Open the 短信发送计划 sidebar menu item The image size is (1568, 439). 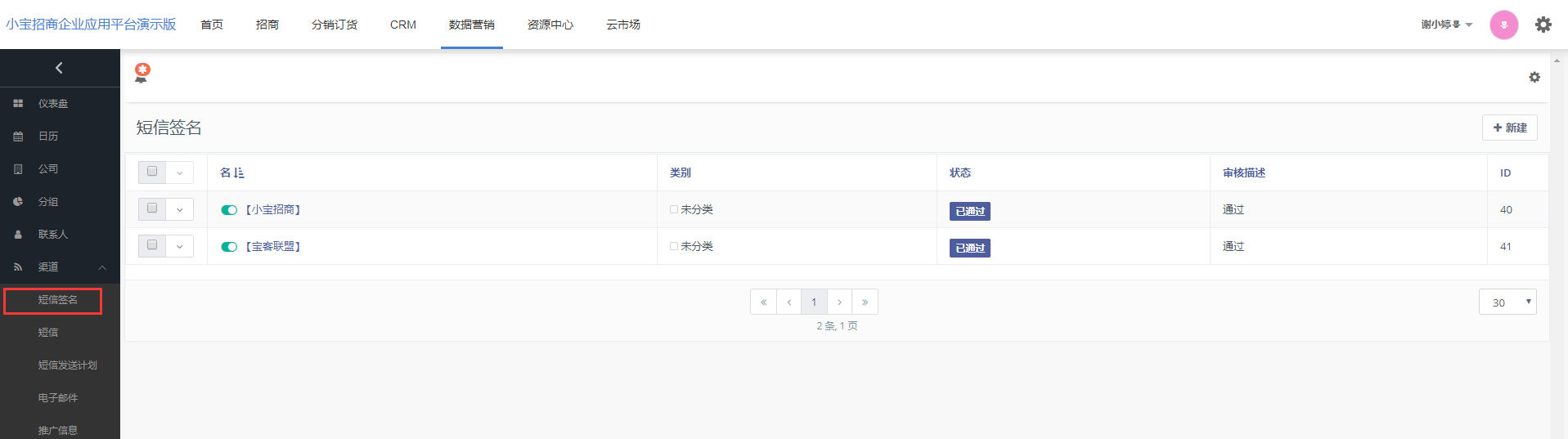pos(67,365)
